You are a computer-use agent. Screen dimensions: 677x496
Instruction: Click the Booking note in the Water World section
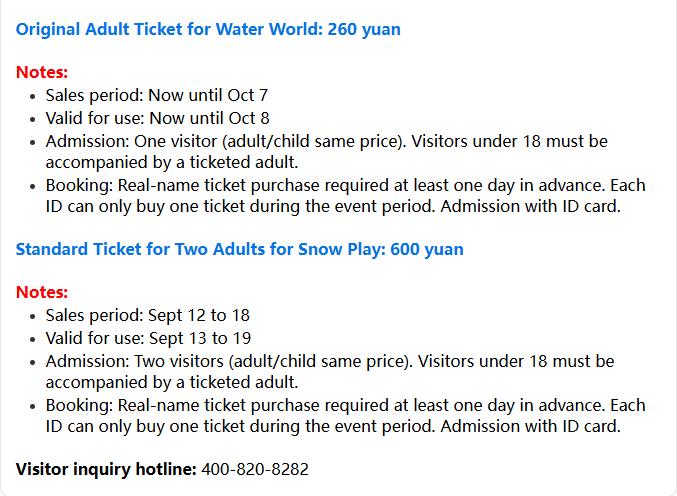click(x=345, y=196)
